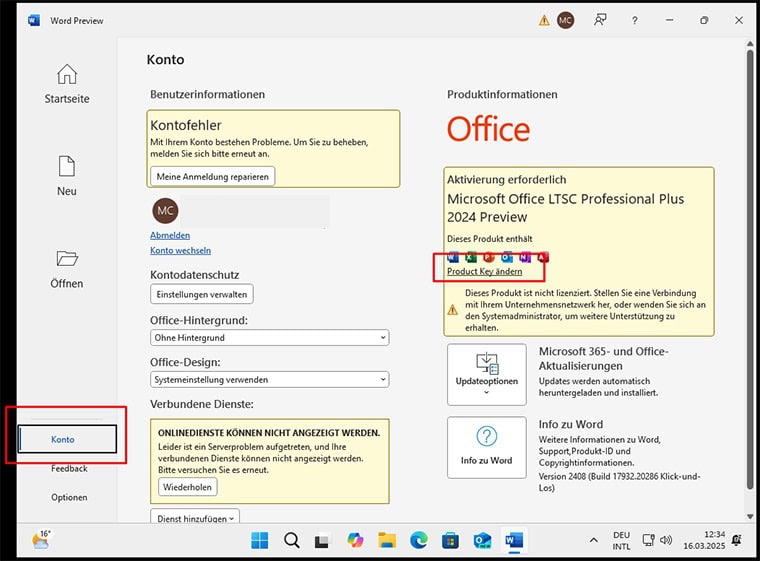Click the Info zu Word button
Viewport: 760px width, 561px height.
486,447
